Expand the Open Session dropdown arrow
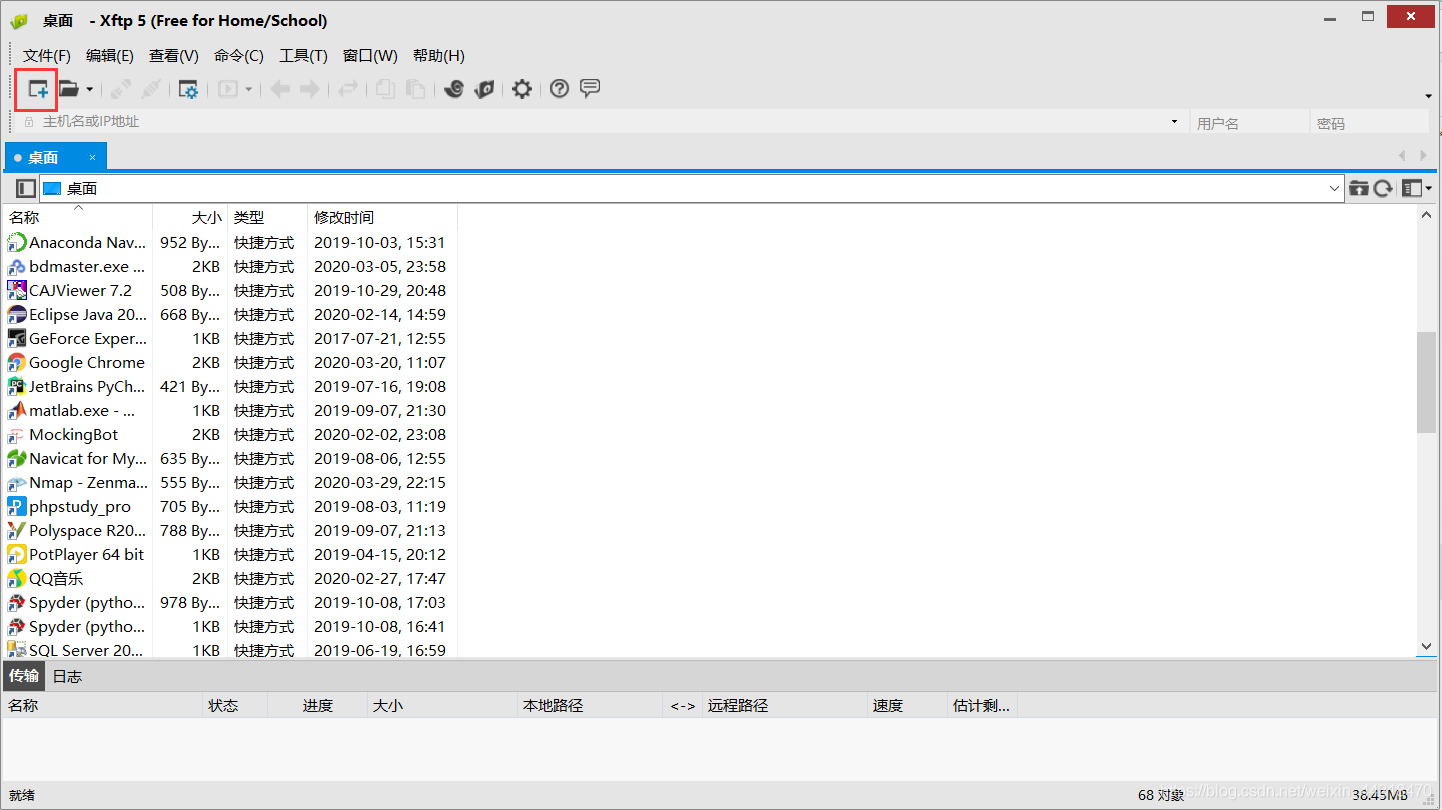Viewport: 1442px width, 810px height. pyautogui.click(x=90, y=89)
